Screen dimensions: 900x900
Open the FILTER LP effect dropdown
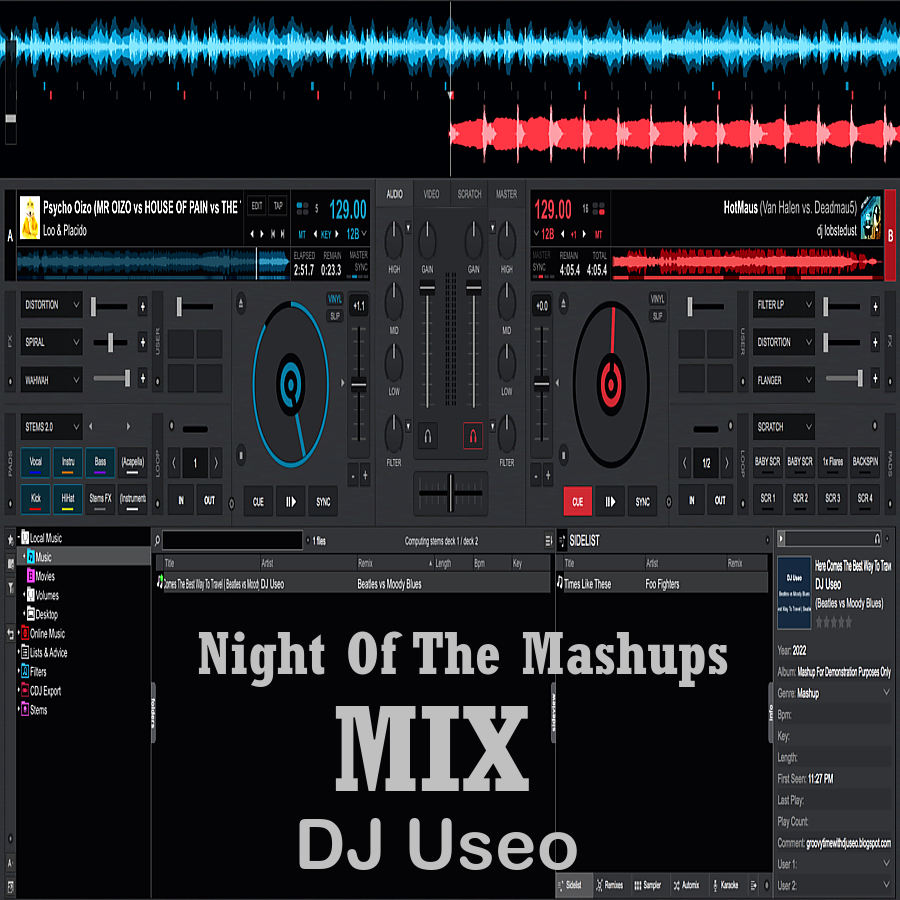[784, 305]
